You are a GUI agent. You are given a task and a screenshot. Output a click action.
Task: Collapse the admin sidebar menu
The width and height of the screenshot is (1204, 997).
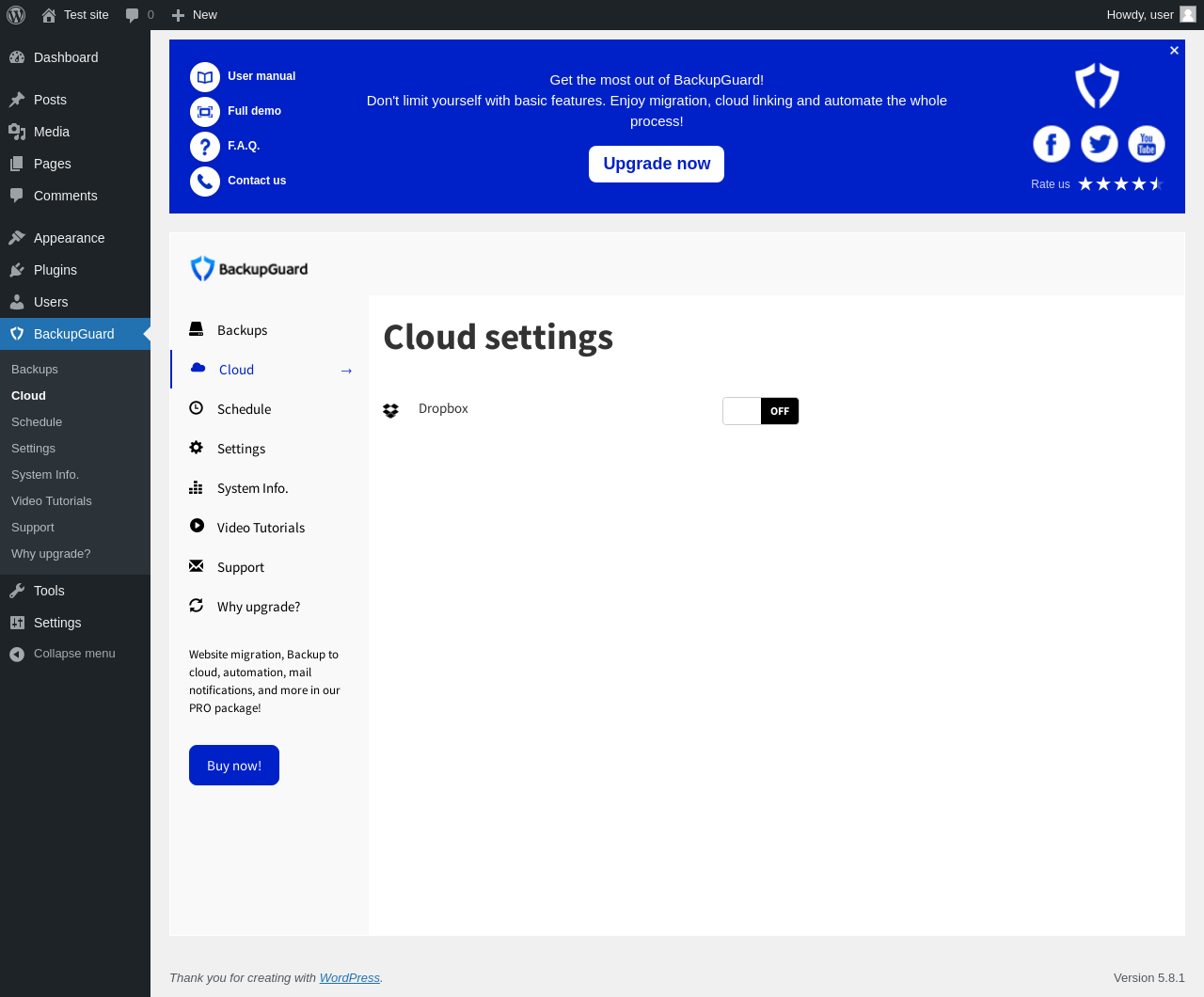(75, 654)
